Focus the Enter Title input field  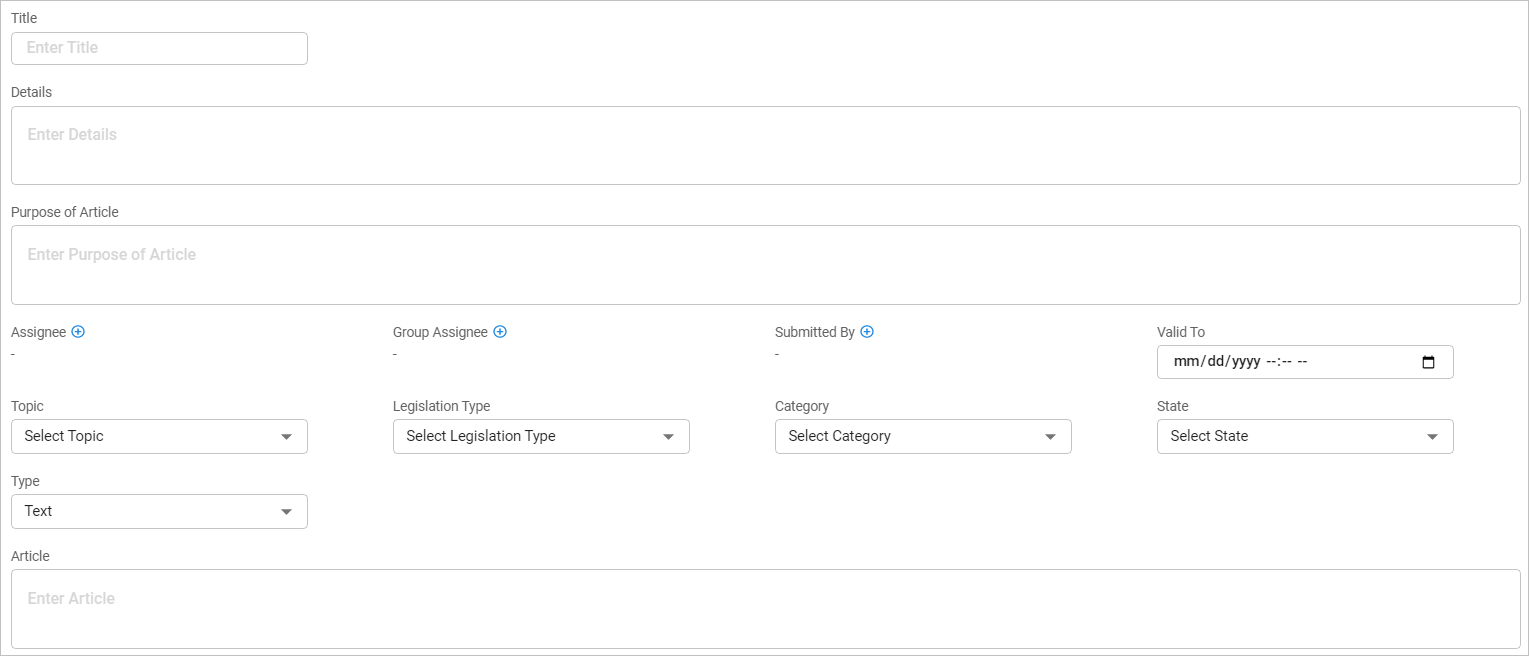pyautogui.click(x=159, y=49)
